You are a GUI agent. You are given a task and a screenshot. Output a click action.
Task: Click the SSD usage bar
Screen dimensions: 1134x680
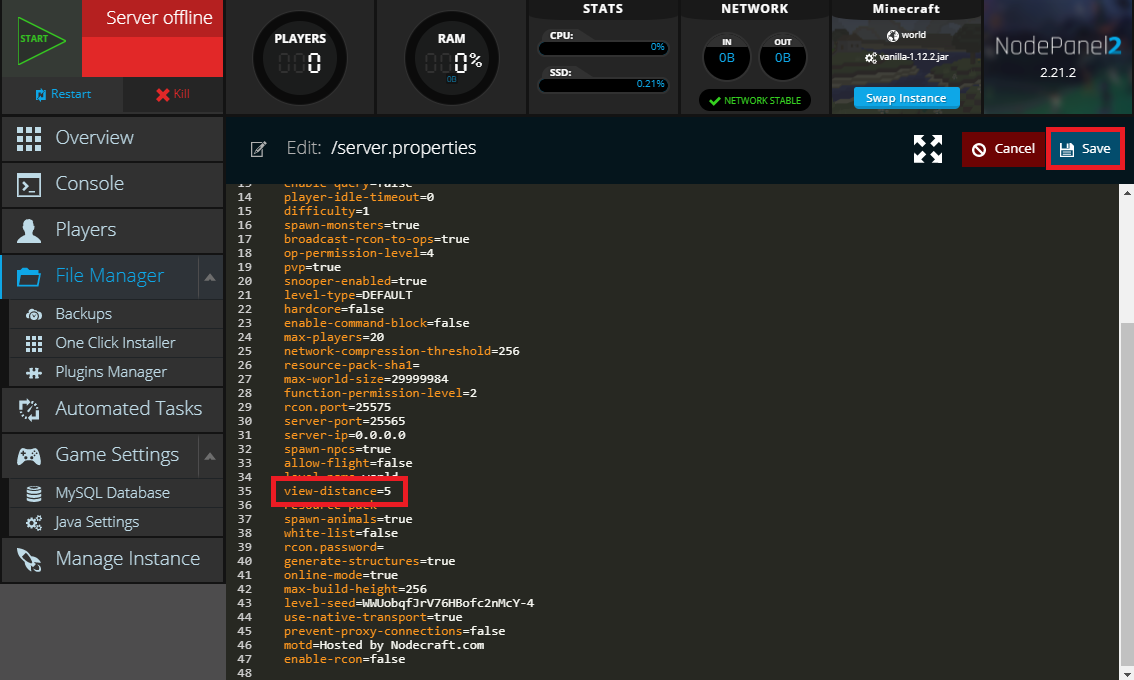(x=603, y=84)
